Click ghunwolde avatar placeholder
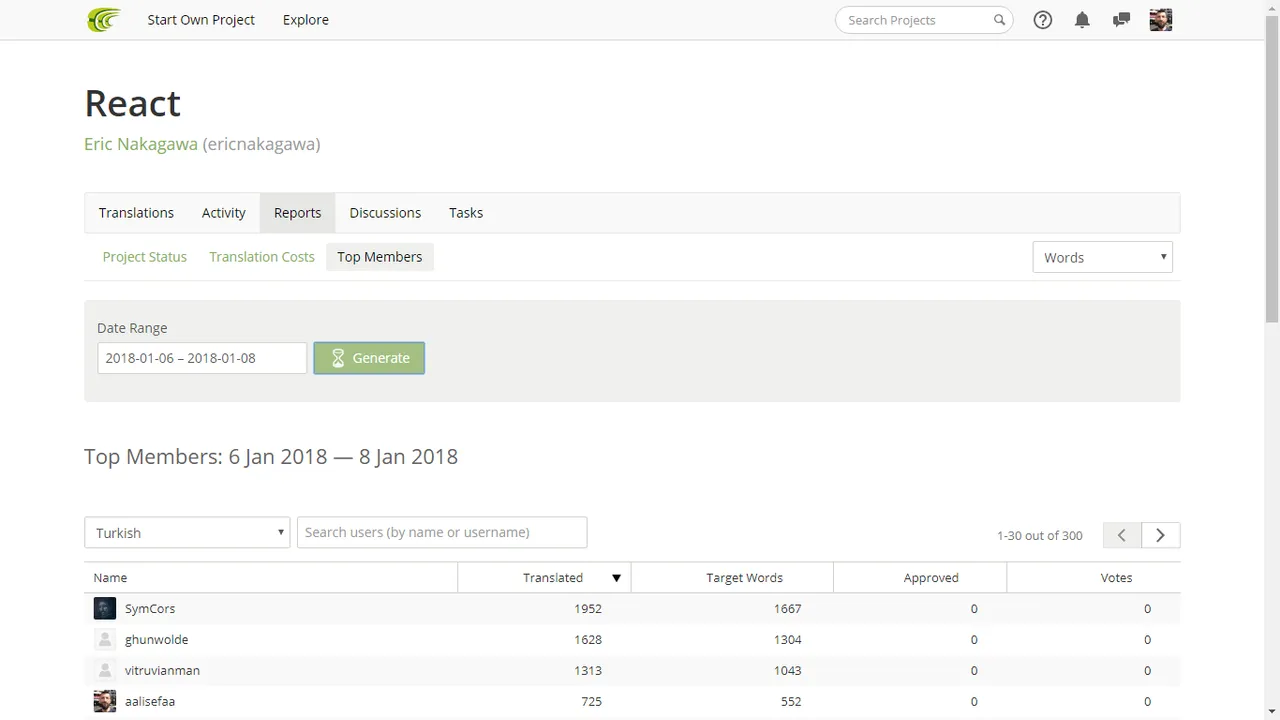Image resolution: width=1280 pixels, height=720 pixels. click(x=105, y=639)
